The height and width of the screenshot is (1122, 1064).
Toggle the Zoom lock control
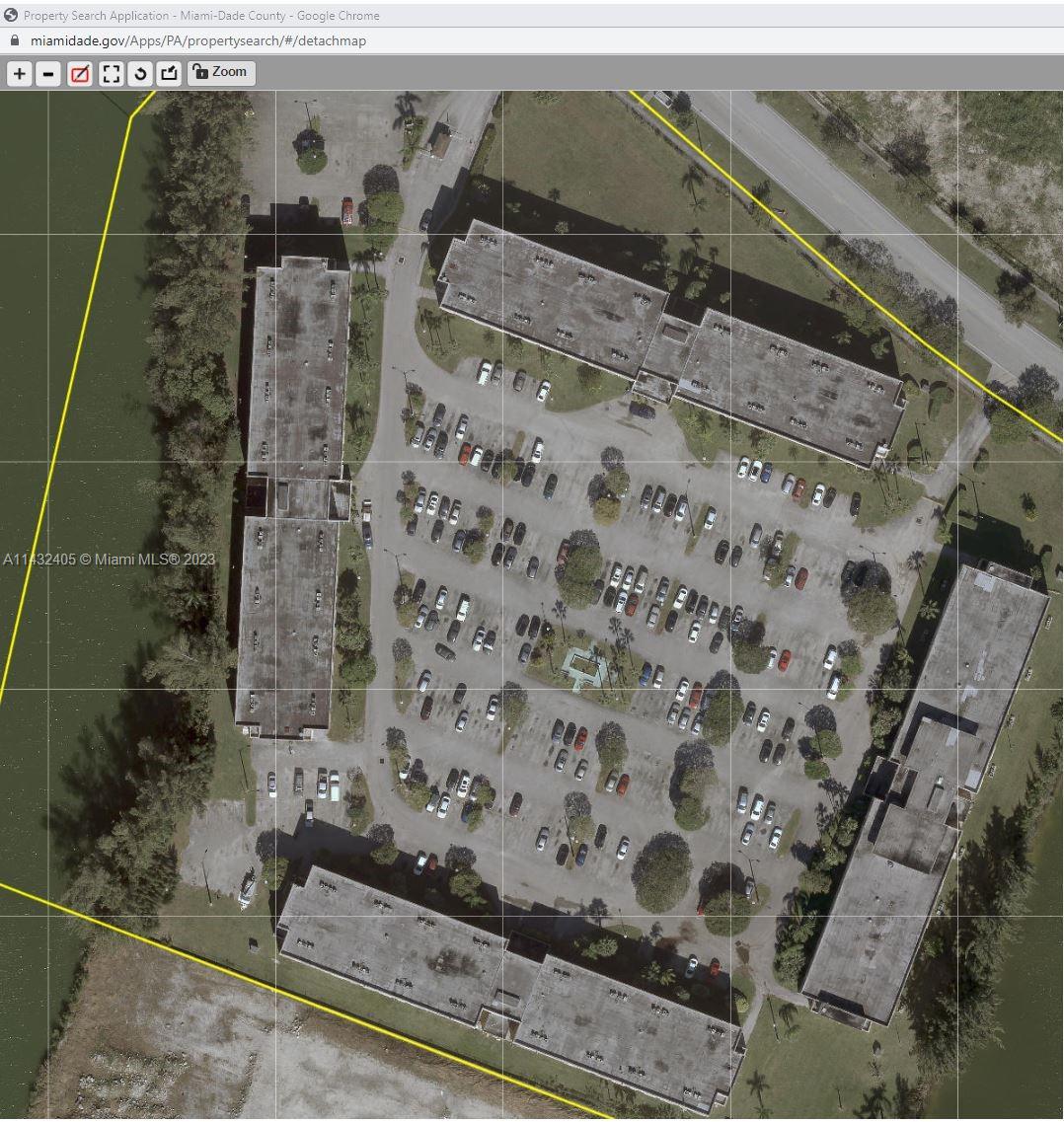click(221, 72)
